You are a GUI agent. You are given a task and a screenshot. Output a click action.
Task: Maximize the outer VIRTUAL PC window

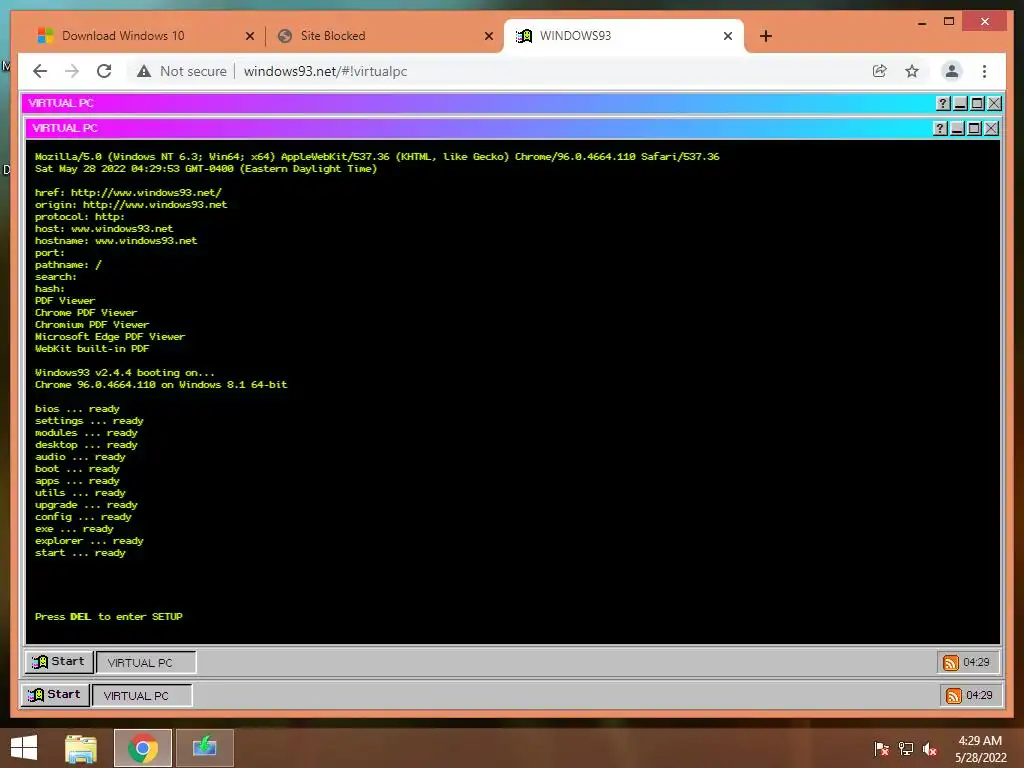pos(977,103)
